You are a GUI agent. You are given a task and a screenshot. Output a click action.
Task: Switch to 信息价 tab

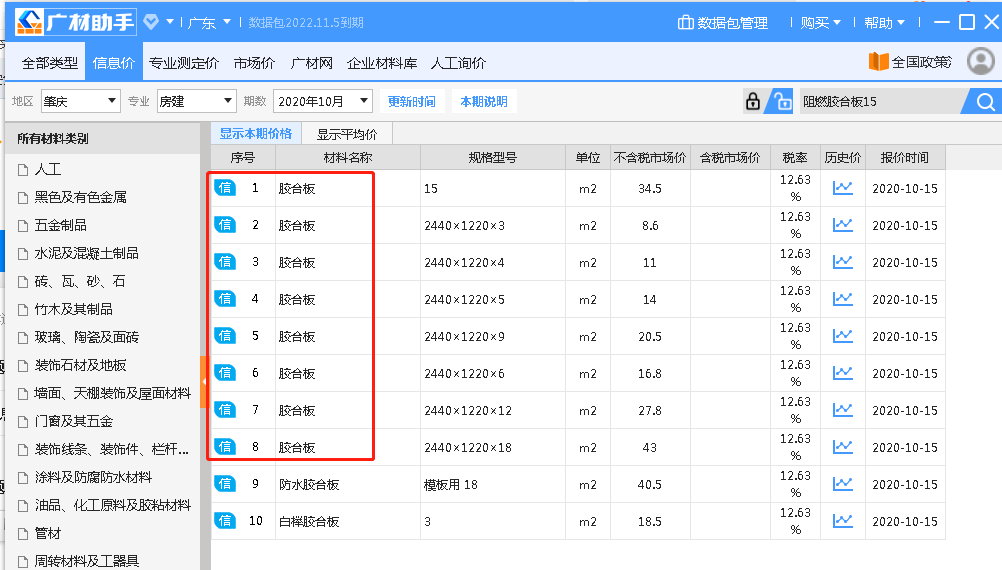(x=114, y=63)
